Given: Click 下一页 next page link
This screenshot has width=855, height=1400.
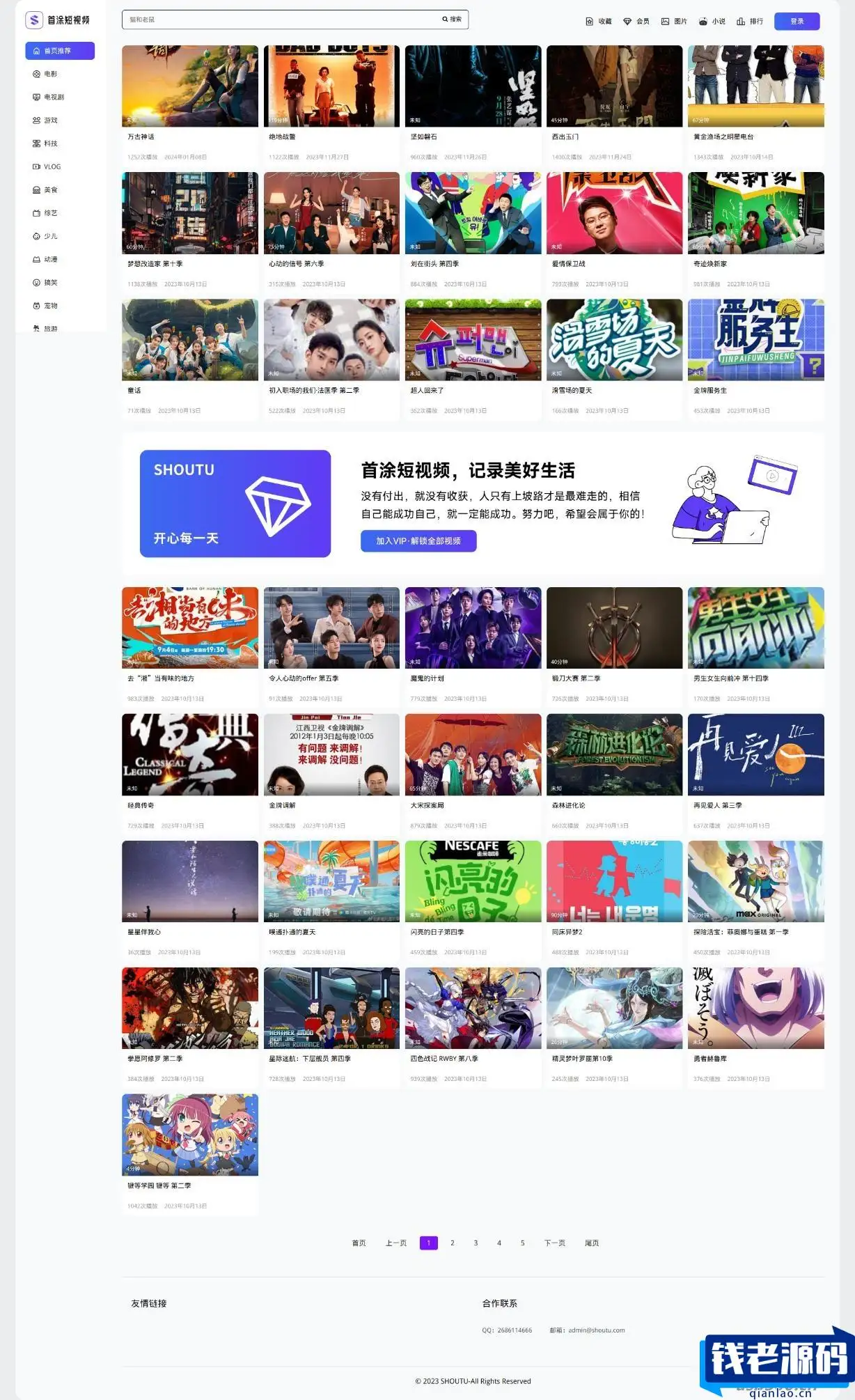Looking at the screenshot, I should 555,1243.
